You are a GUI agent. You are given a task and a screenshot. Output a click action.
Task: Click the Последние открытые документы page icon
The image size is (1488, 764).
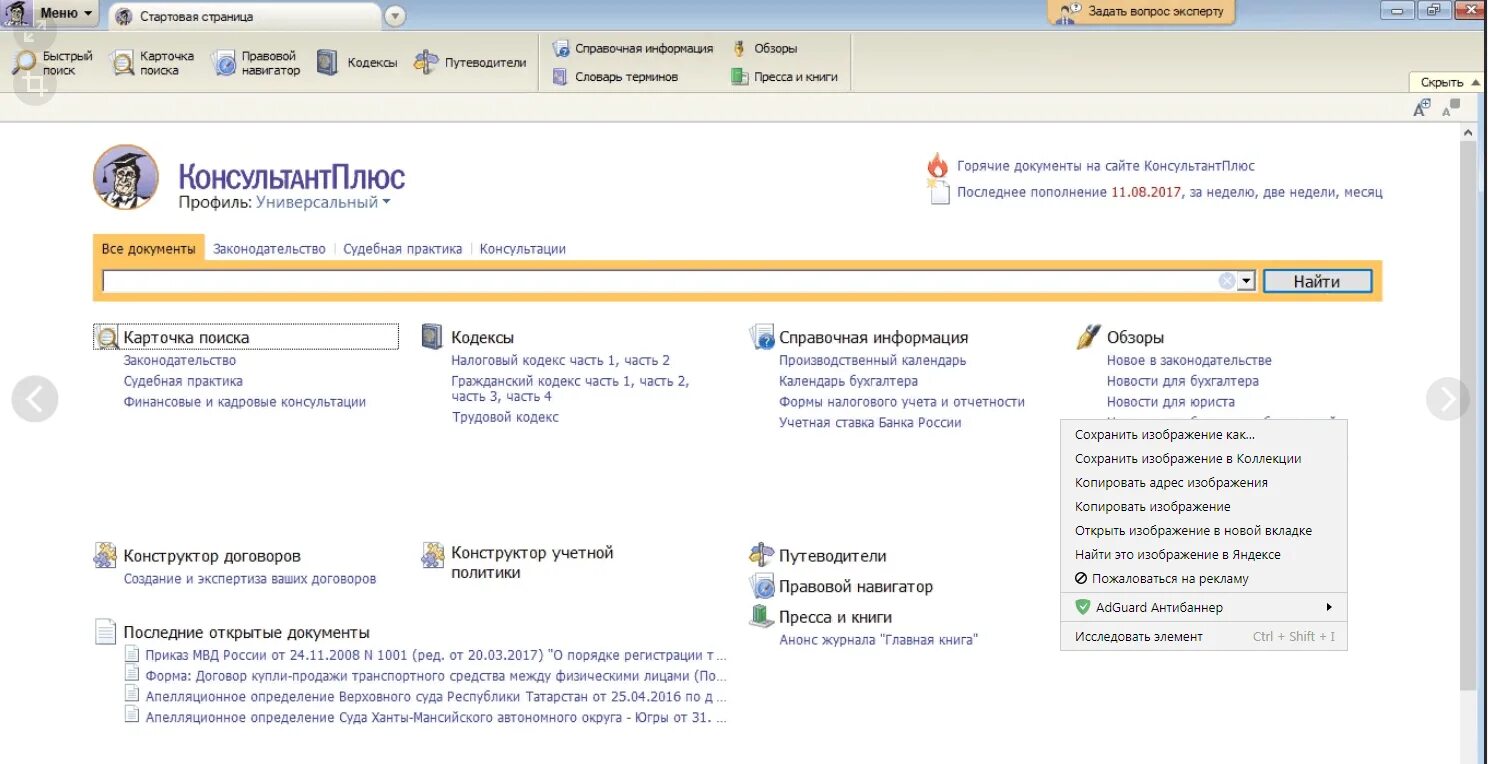point(105,631)
